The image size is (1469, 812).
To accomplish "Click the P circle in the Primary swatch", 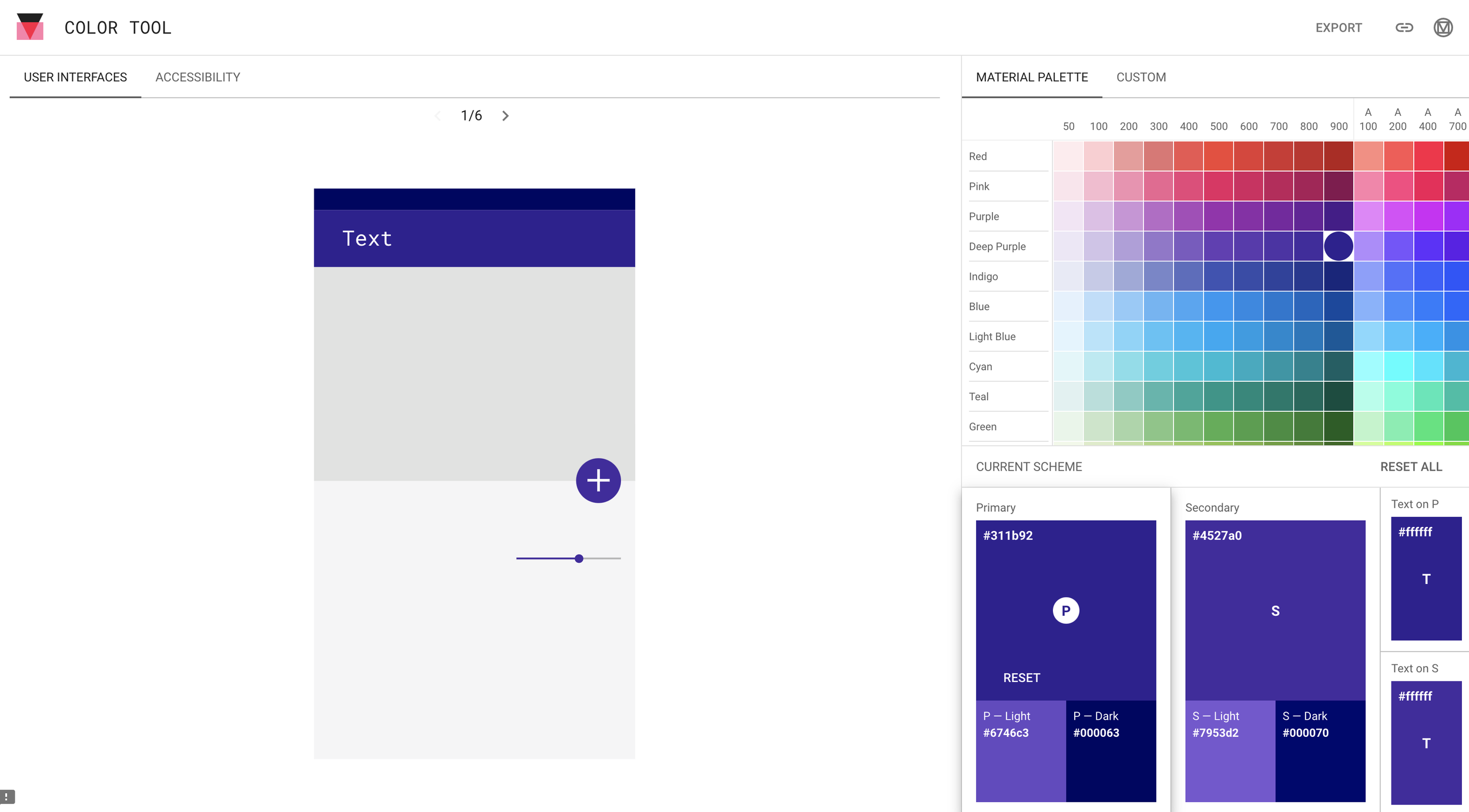I will [1065, 610].
